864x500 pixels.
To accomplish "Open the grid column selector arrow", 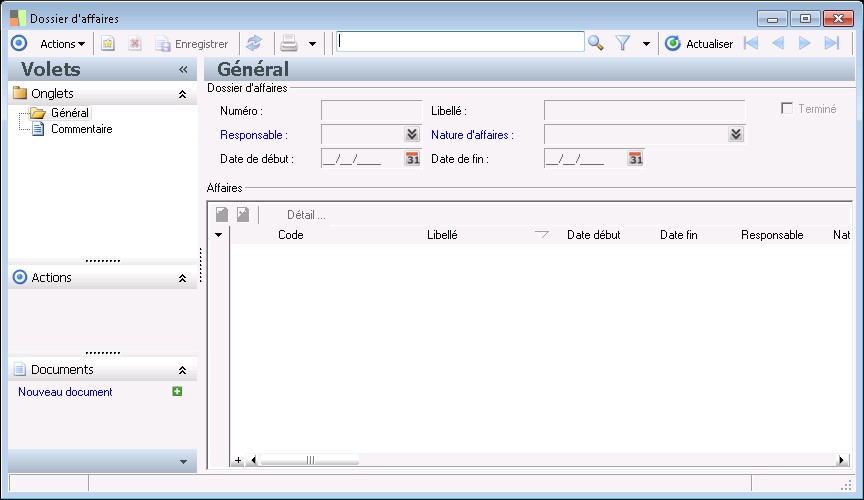I will click(219, 235).
